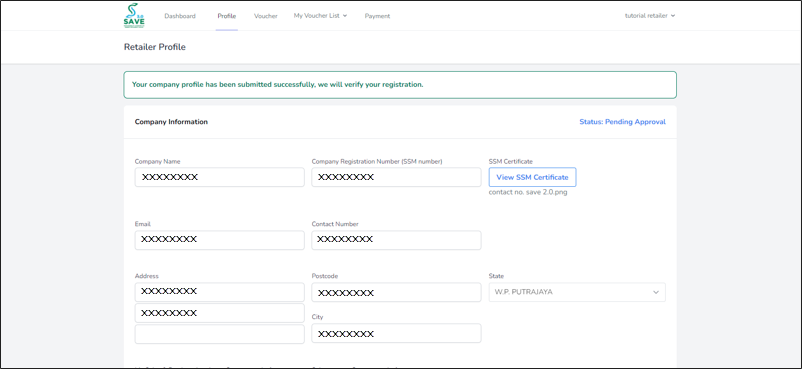Click the City input field
Viewport: 802px width, 369px height.
396,333
